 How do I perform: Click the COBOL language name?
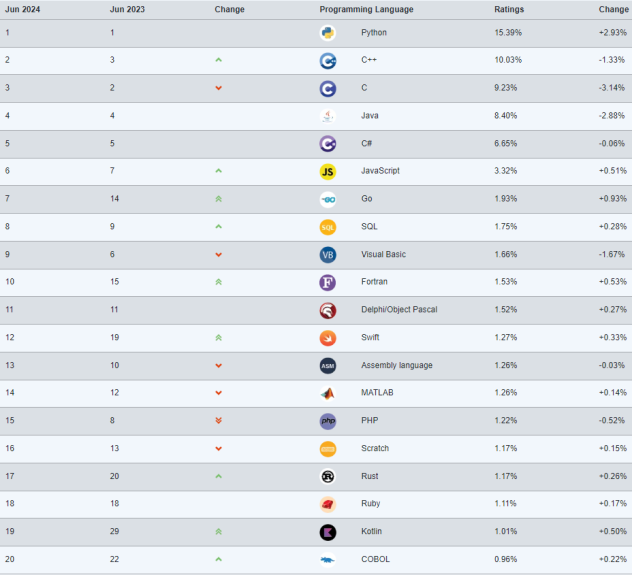tap(376, 559)
